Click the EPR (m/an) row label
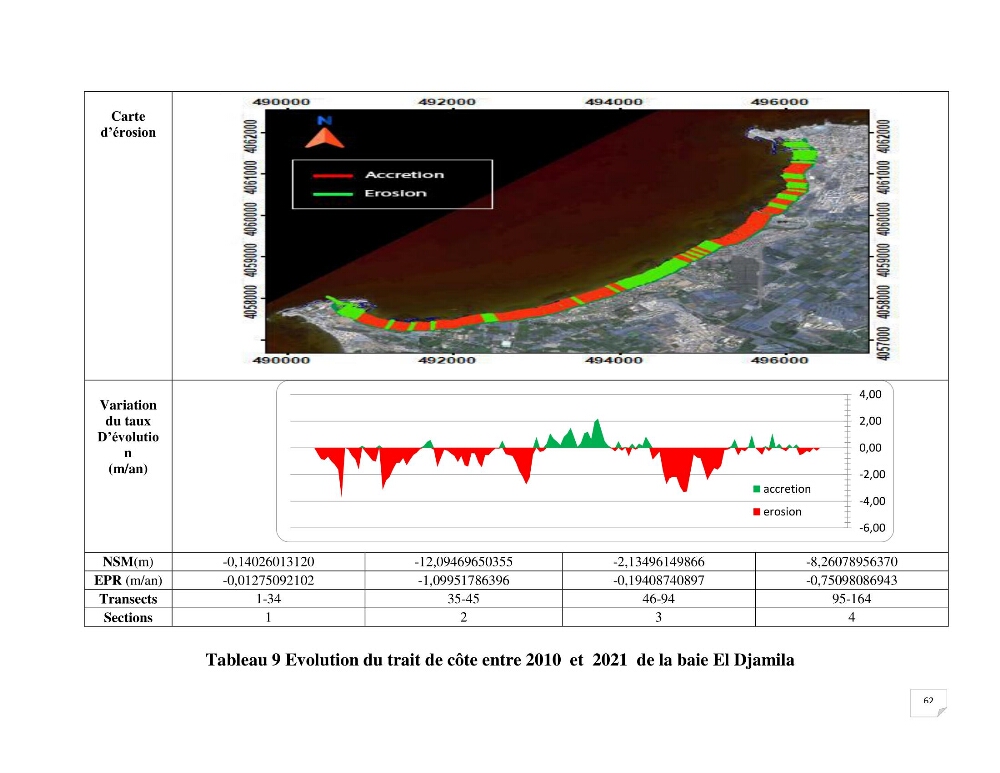The image size is (1000, 773). coord(128,580)
